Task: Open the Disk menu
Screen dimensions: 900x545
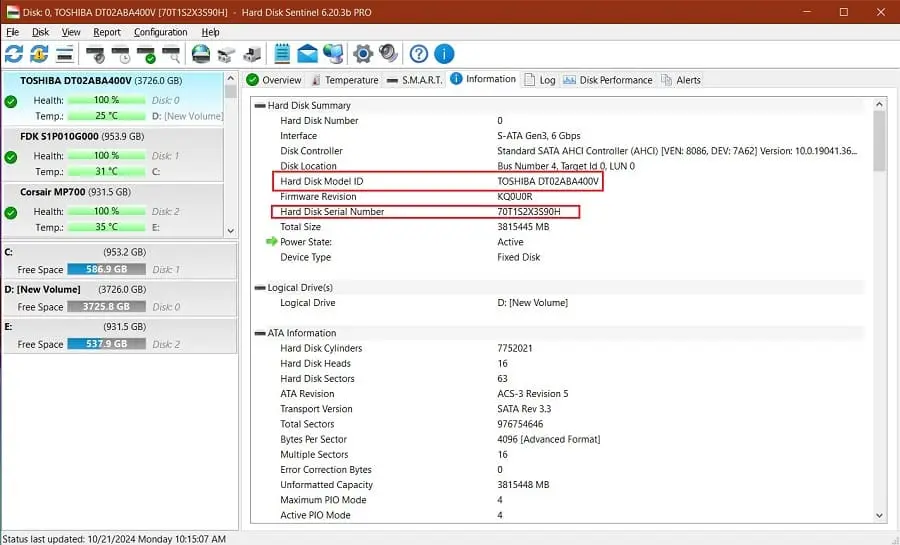Action: 40,32
